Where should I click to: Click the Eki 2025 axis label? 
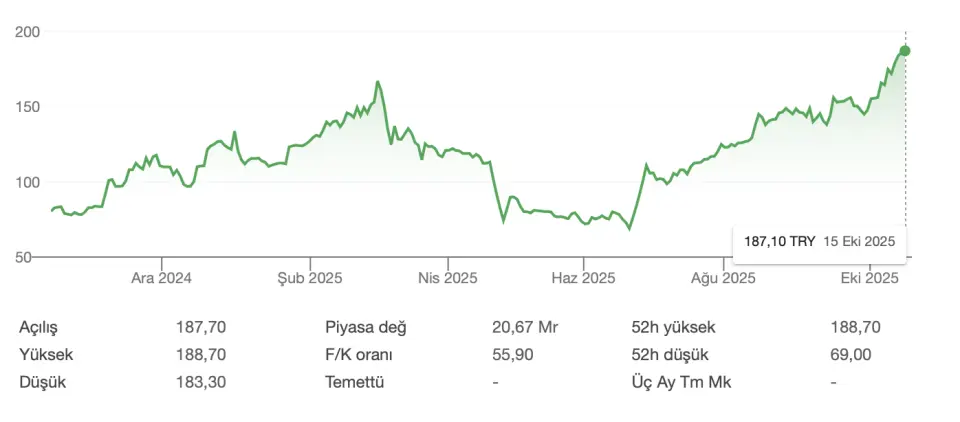click(870, 278)
